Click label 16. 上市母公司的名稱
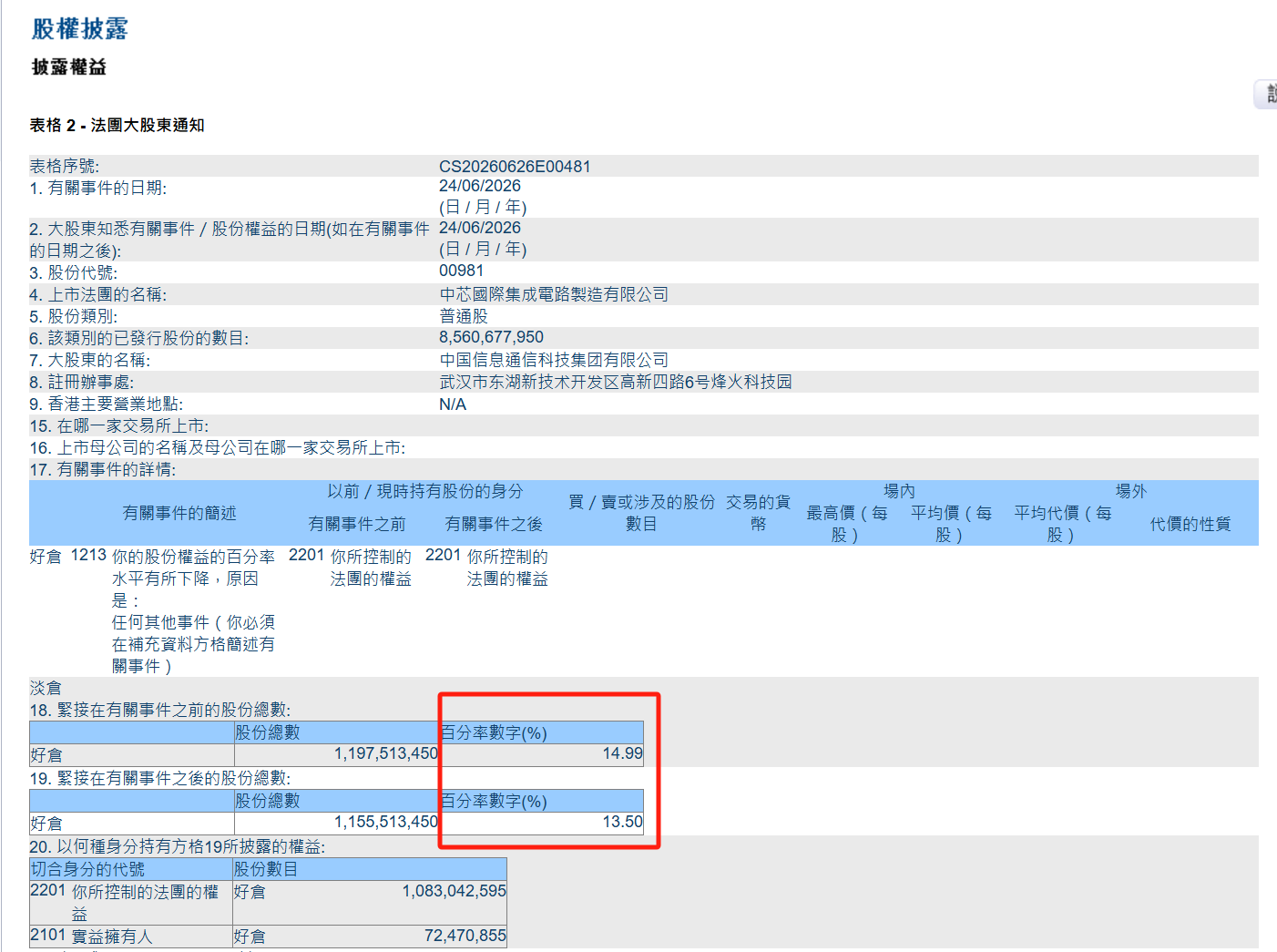1277x952 pixels. coord(217,447)
